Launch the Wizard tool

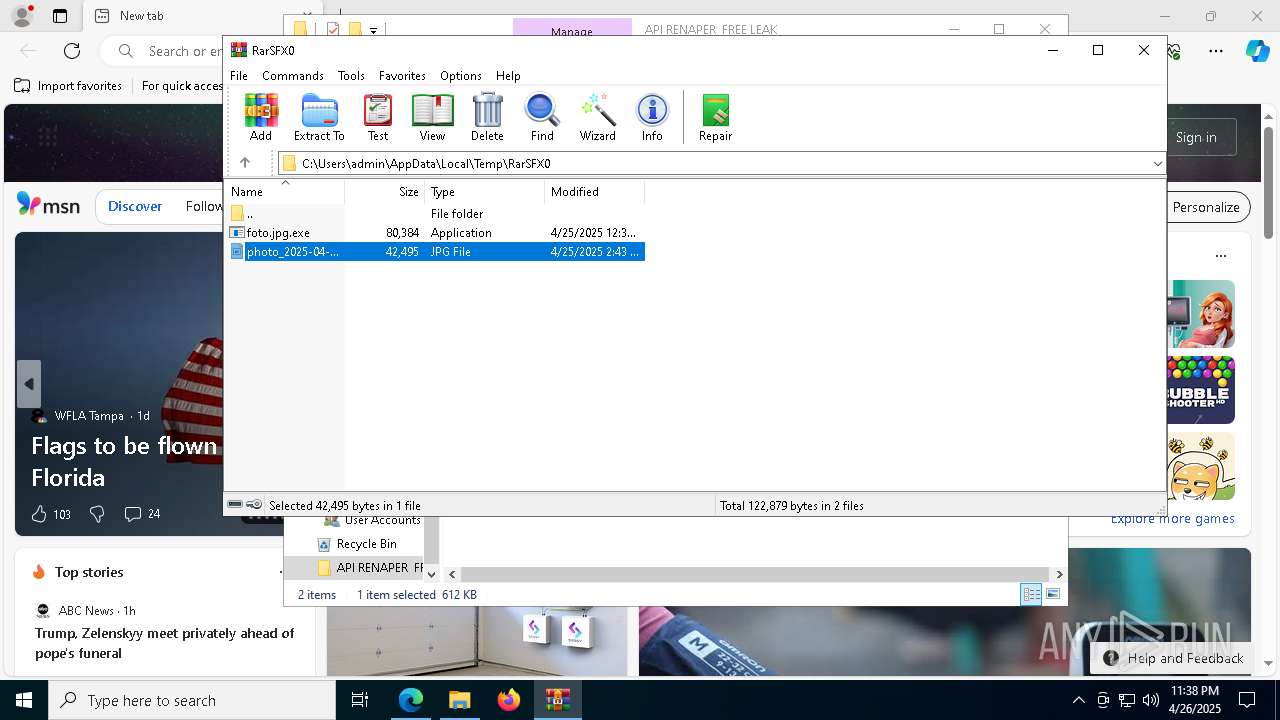(597, 117)
